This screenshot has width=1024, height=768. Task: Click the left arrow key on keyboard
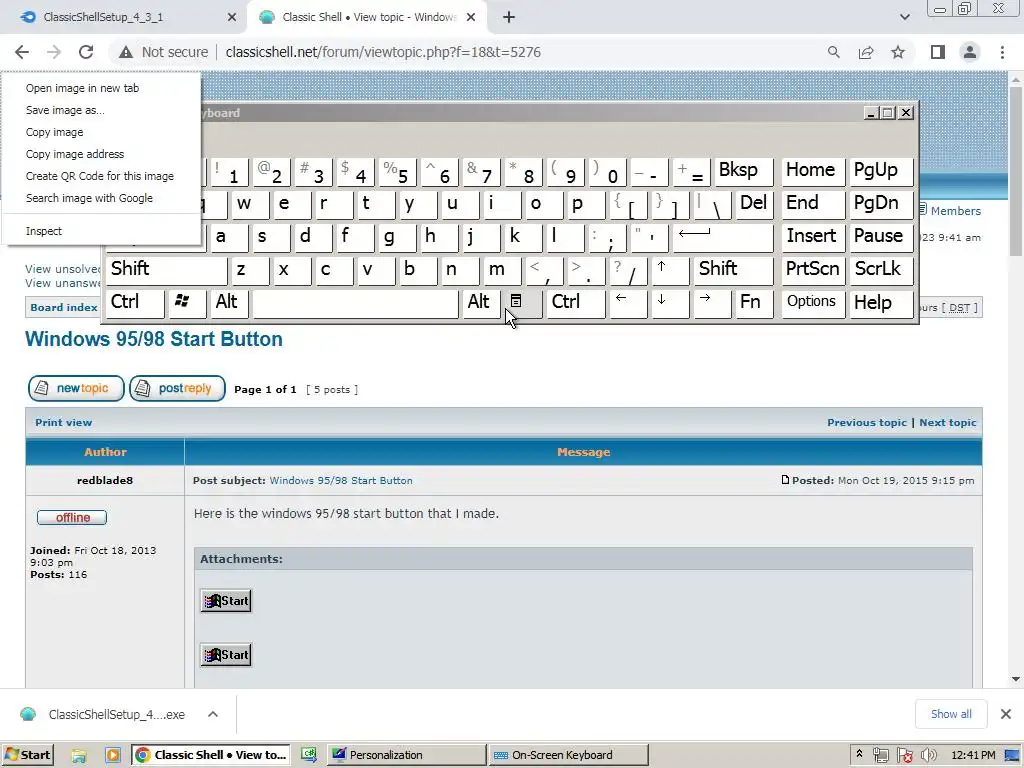[x=627, y=303]
